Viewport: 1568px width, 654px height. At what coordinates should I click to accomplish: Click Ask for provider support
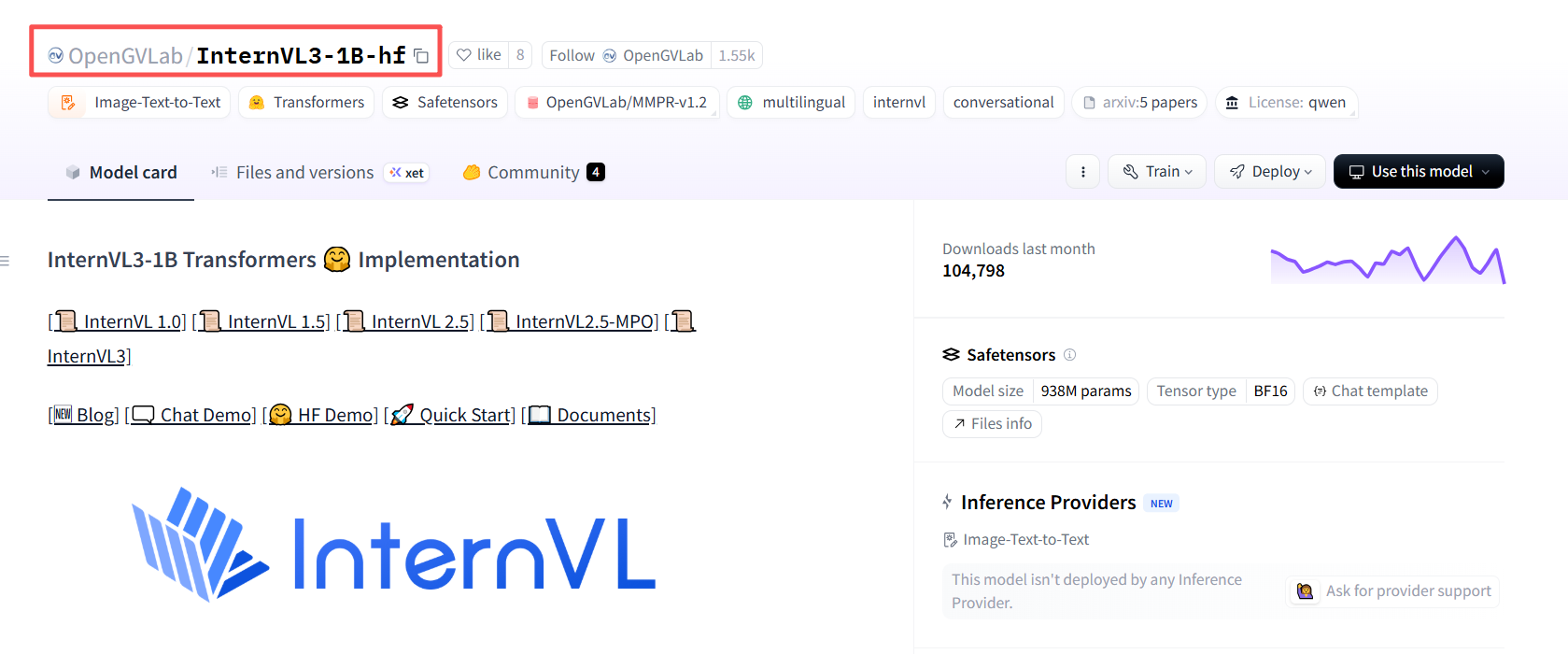point(1393,591)
